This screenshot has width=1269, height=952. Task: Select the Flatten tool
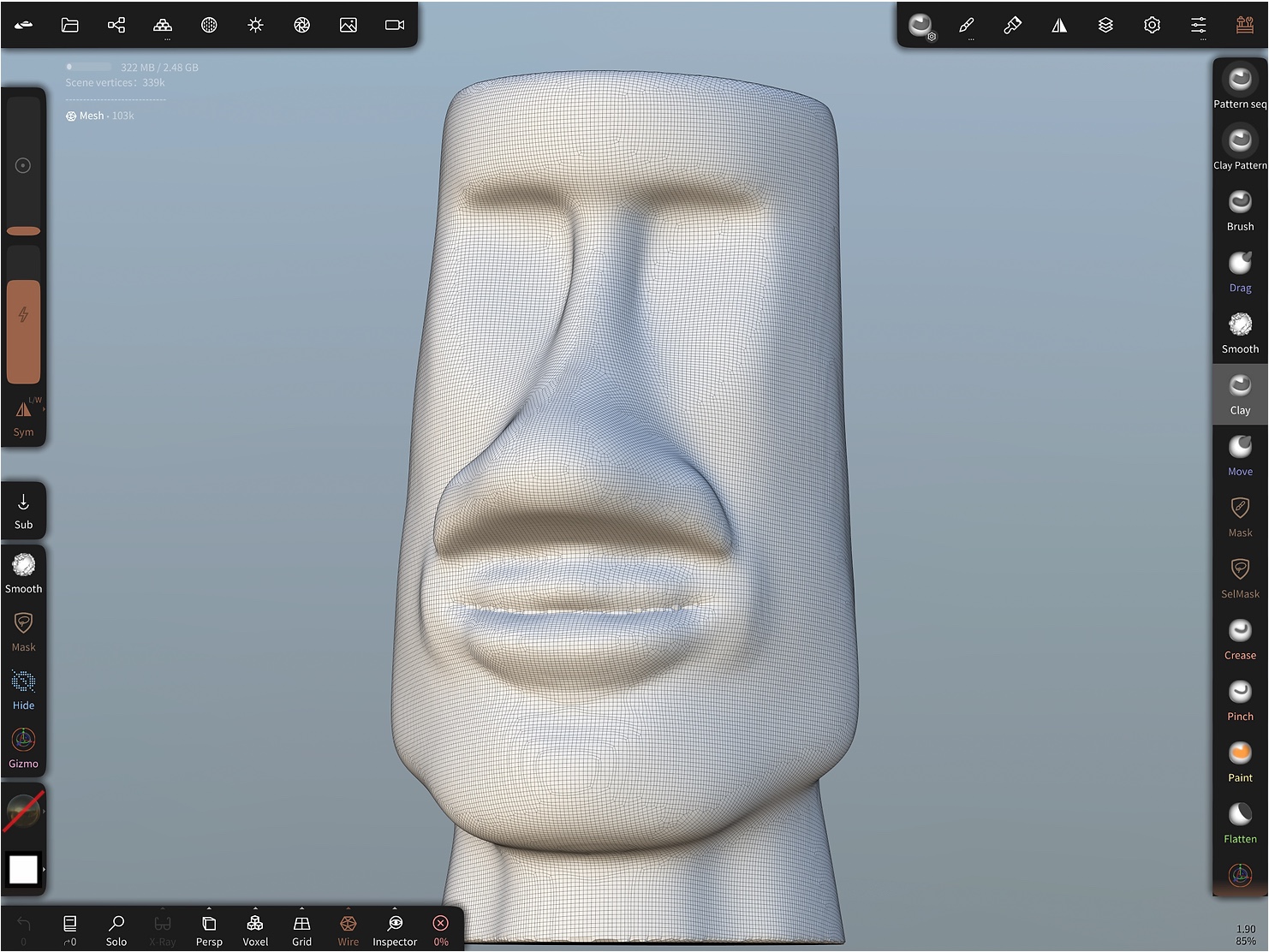pyautogui.click(x=1240, y=823)
